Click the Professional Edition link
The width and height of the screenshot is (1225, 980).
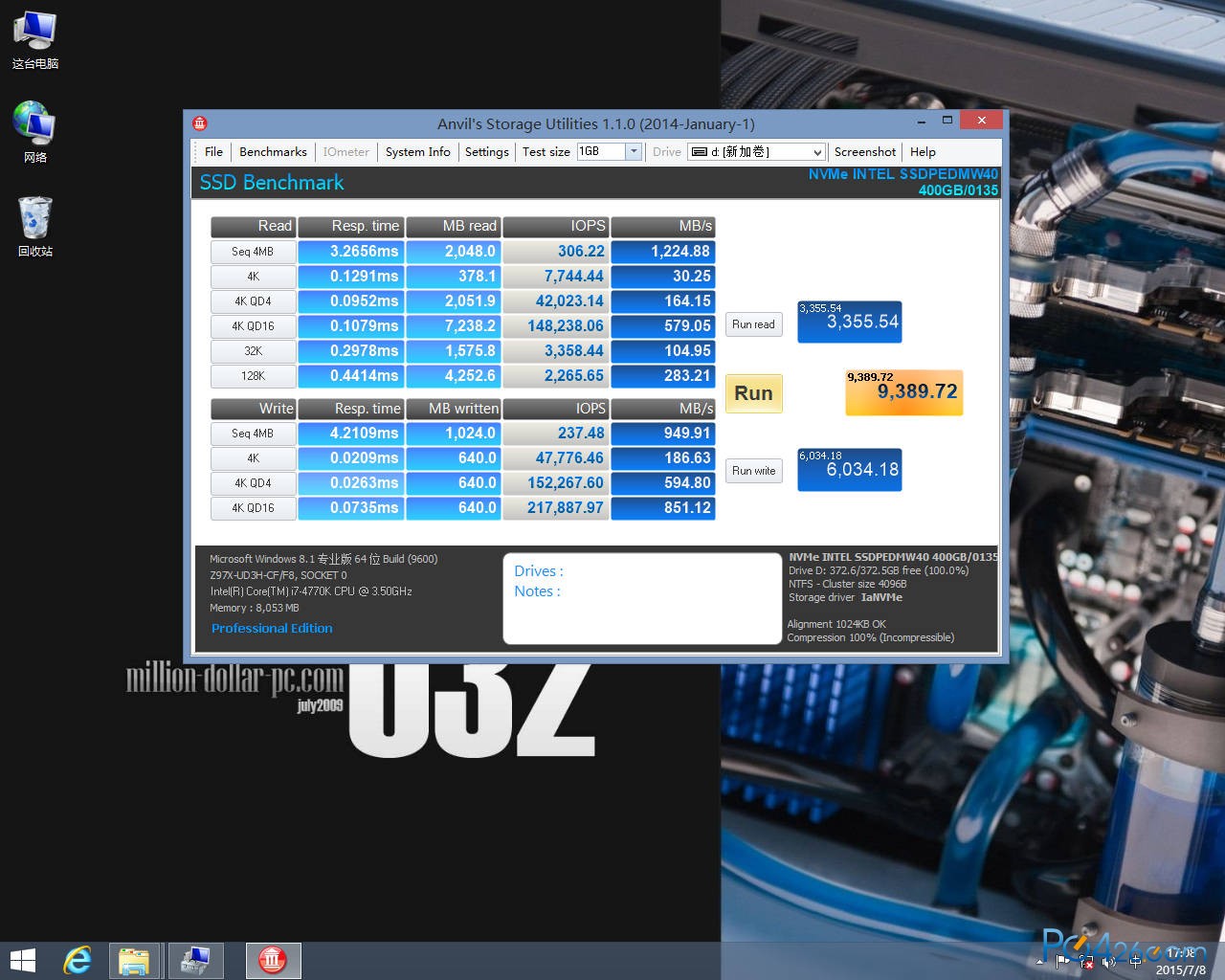pyautogui.click(x=272, y=629)
